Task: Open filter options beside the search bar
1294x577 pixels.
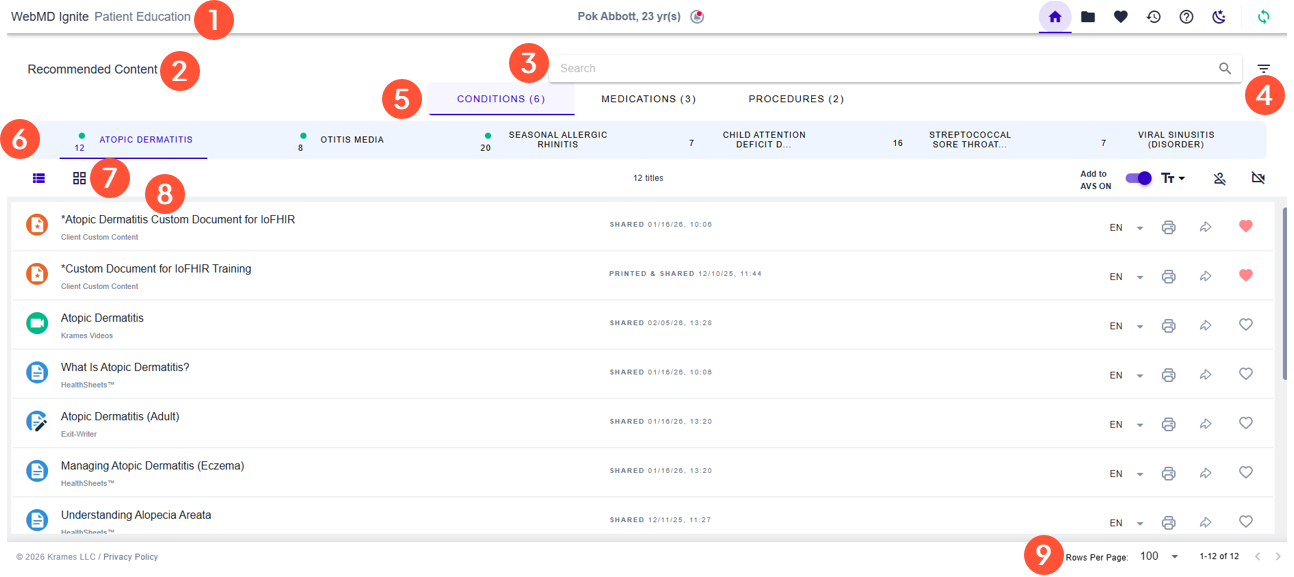Action: click(x=1264, y=68)
